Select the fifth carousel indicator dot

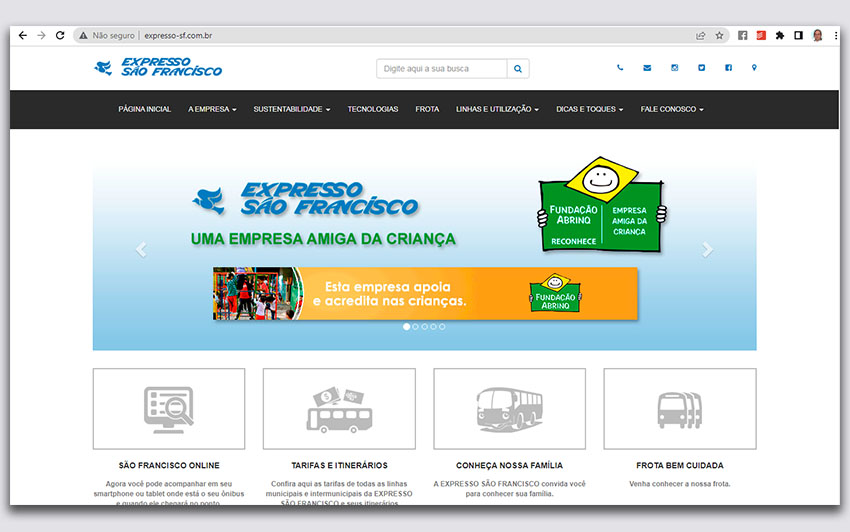pyautogui.click(x=442, y=326)
